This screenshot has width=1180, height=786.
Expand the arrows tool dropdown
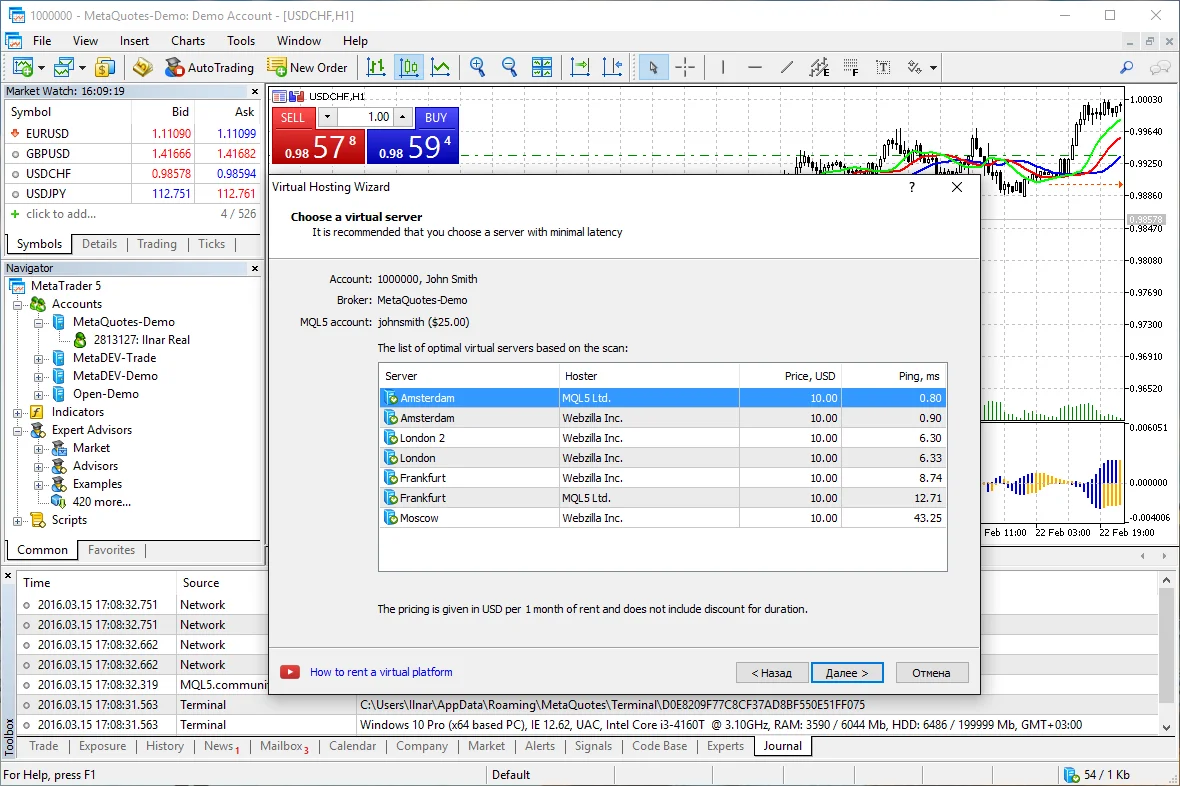tap(932, 67)
